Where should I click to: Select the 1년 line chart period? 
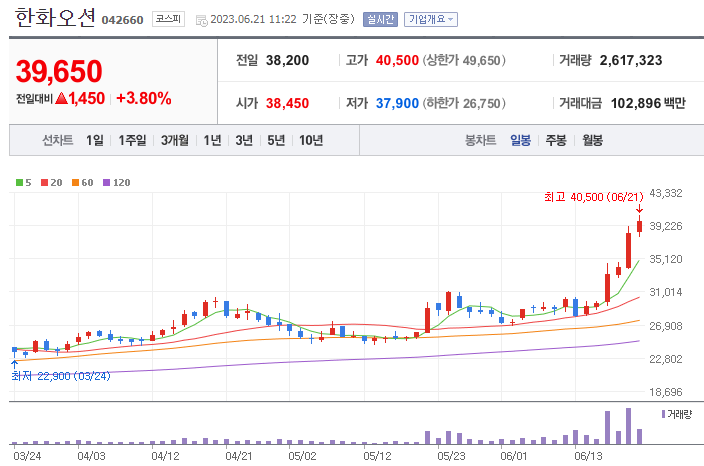coord(212,141)
